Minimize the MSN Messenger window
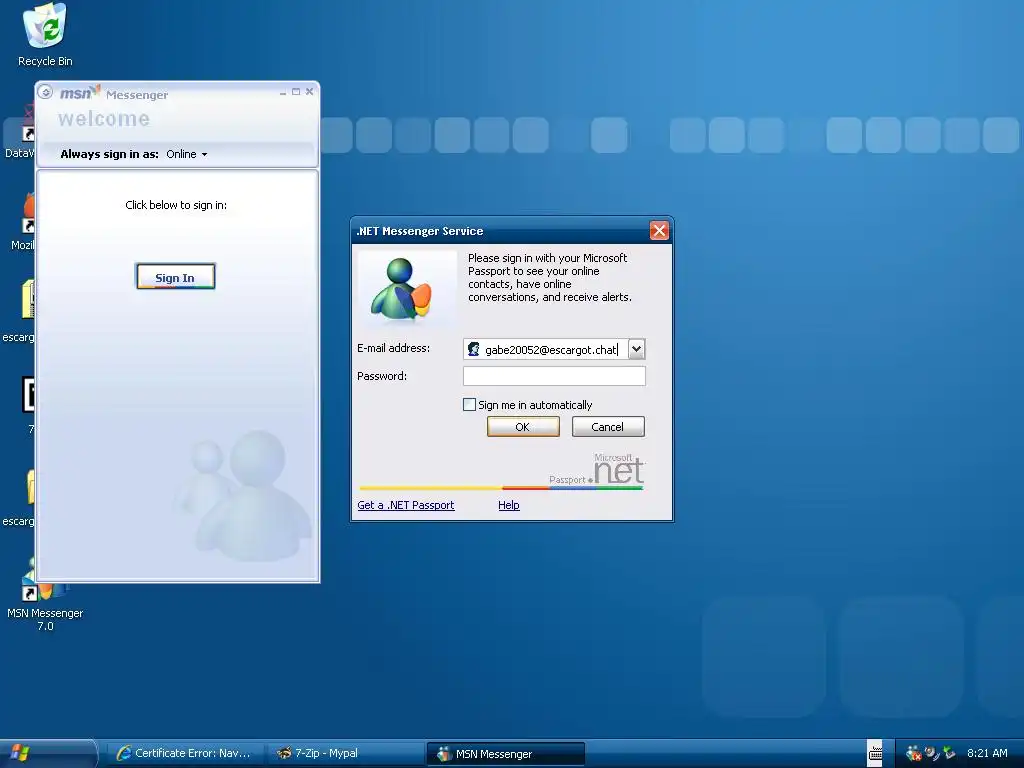This screenshot has width=1024, height=768. 283,92
